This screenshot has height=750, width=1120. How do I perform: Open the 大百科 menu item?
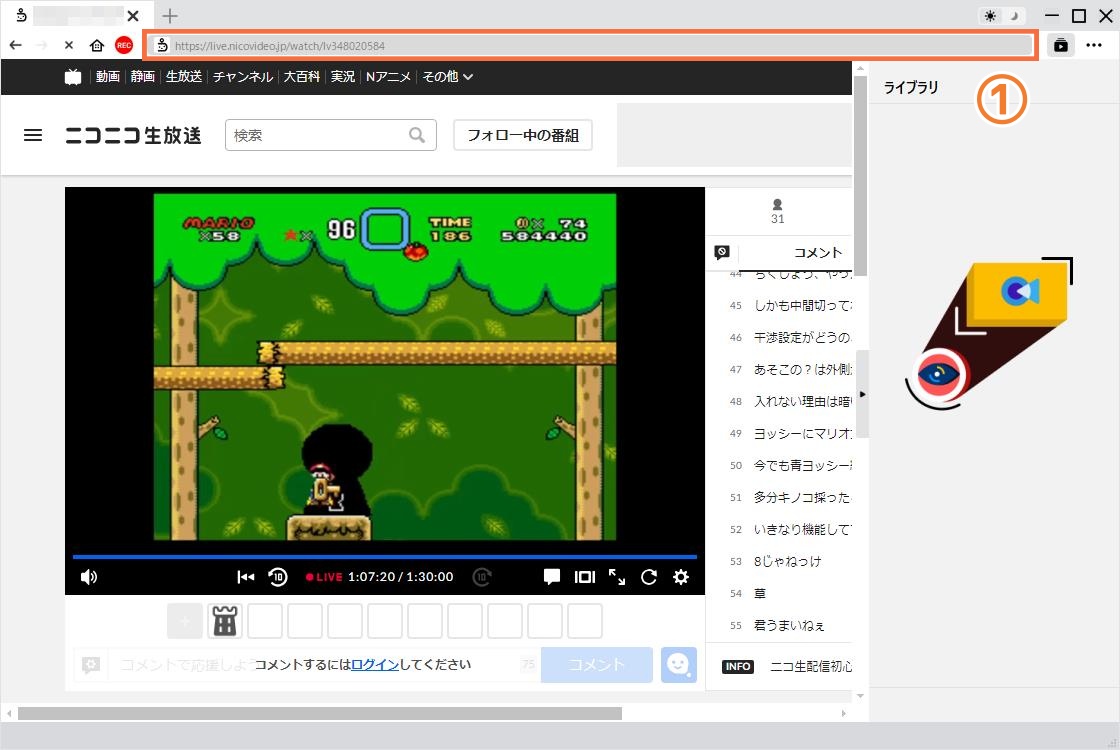[301, 76]
